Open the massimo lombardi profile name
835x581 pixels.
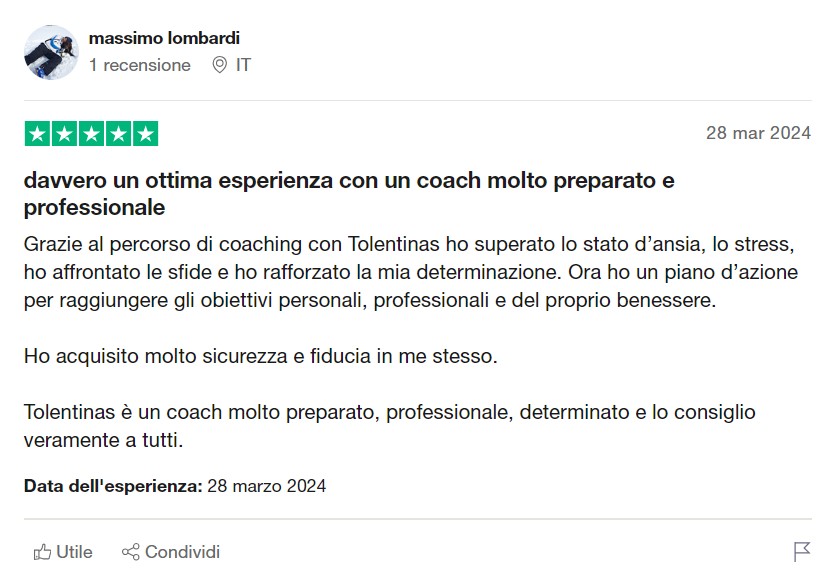[164, 38]
